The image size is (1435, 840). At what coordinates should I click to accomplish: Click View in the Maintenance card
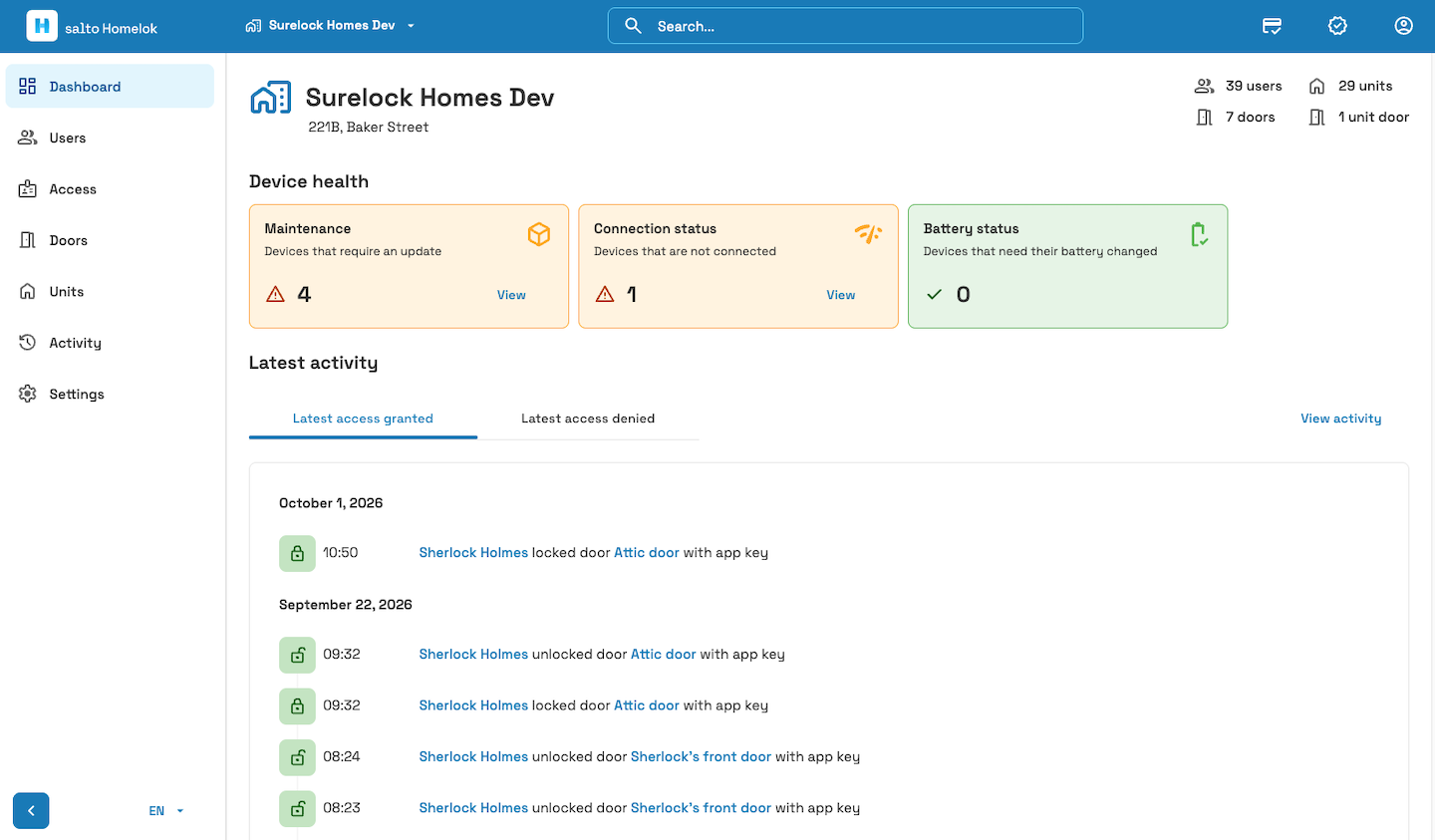click(x=511, y=295)
